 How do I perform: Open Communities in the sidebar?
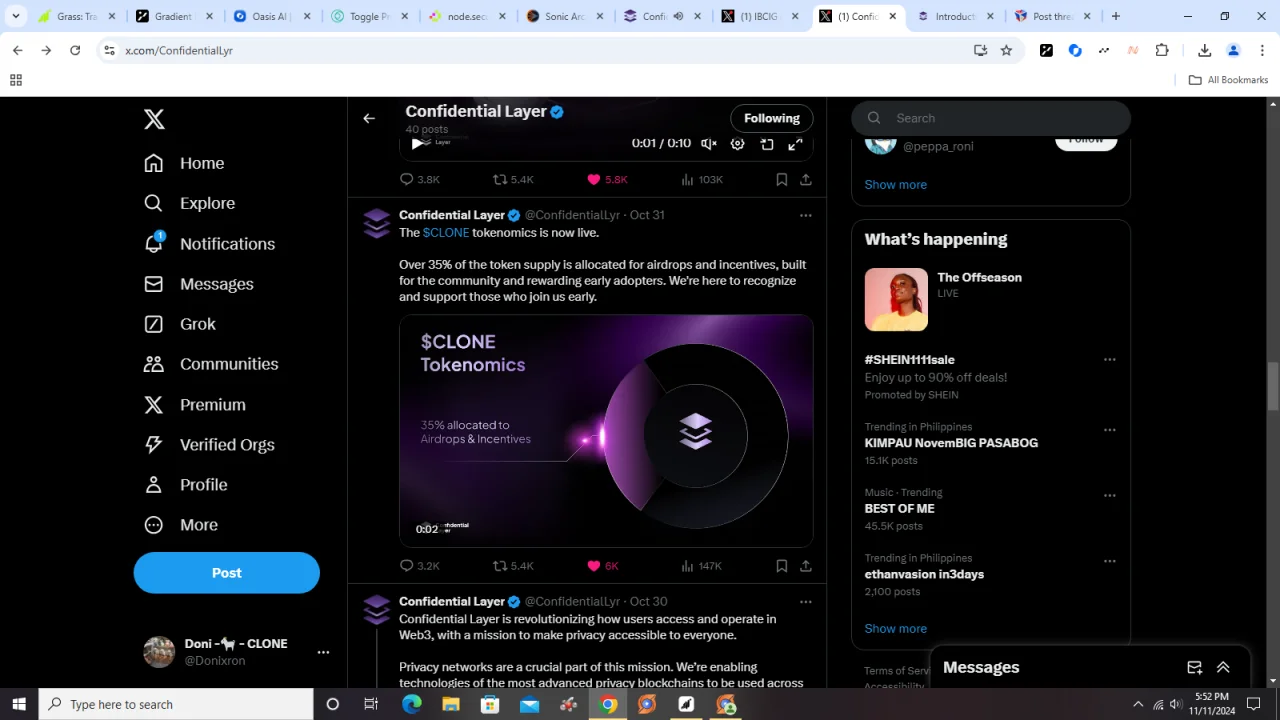(x=211, y=364)
